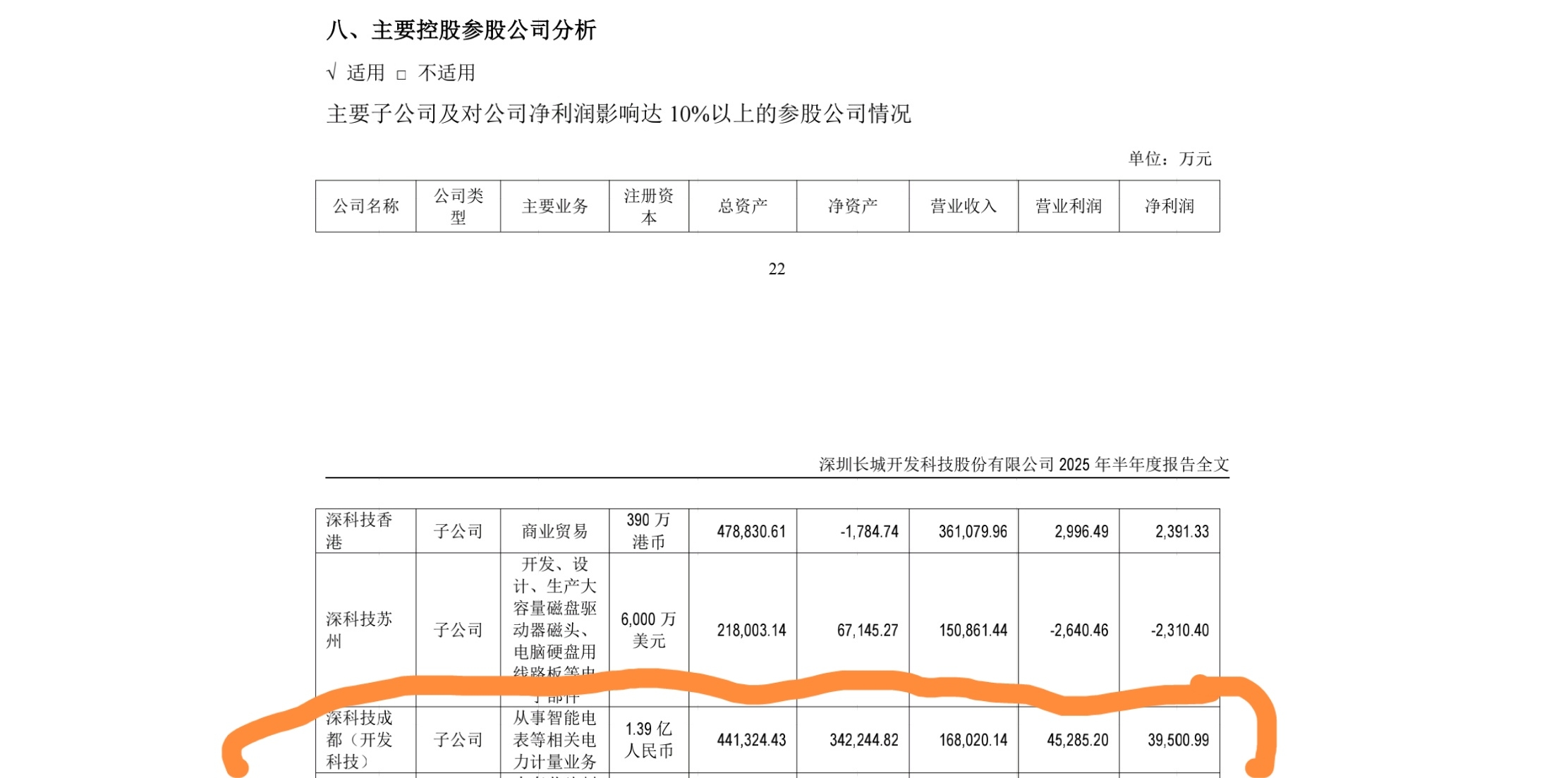Click net assets value 342,244.82
This screenshot has height=778, width=1568.
(x=864, y=741)
